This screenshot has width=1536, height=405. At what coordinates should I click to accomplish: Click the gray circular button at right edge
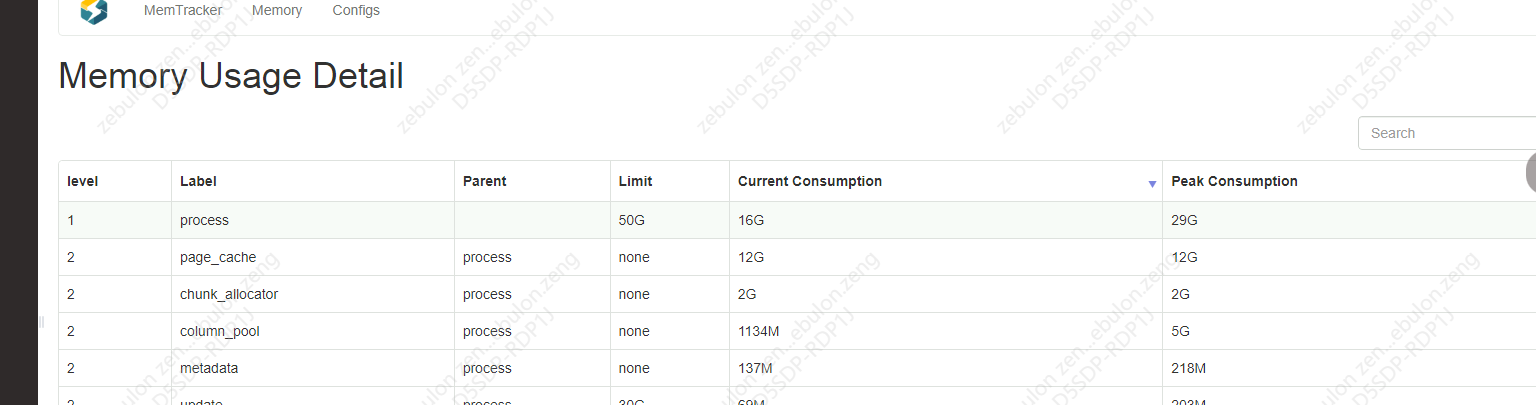1531,173
